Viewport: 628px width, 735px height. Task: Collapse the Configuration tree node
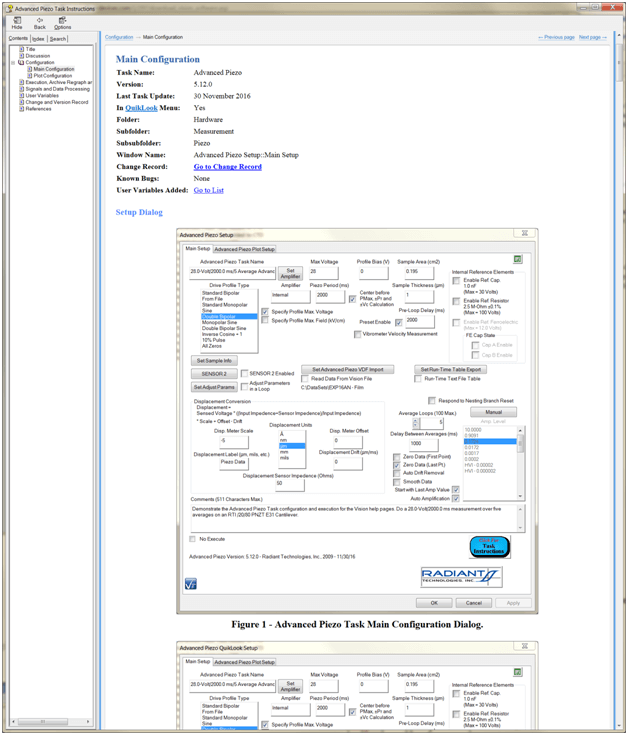pyautogui.click(x=13, y=62)
